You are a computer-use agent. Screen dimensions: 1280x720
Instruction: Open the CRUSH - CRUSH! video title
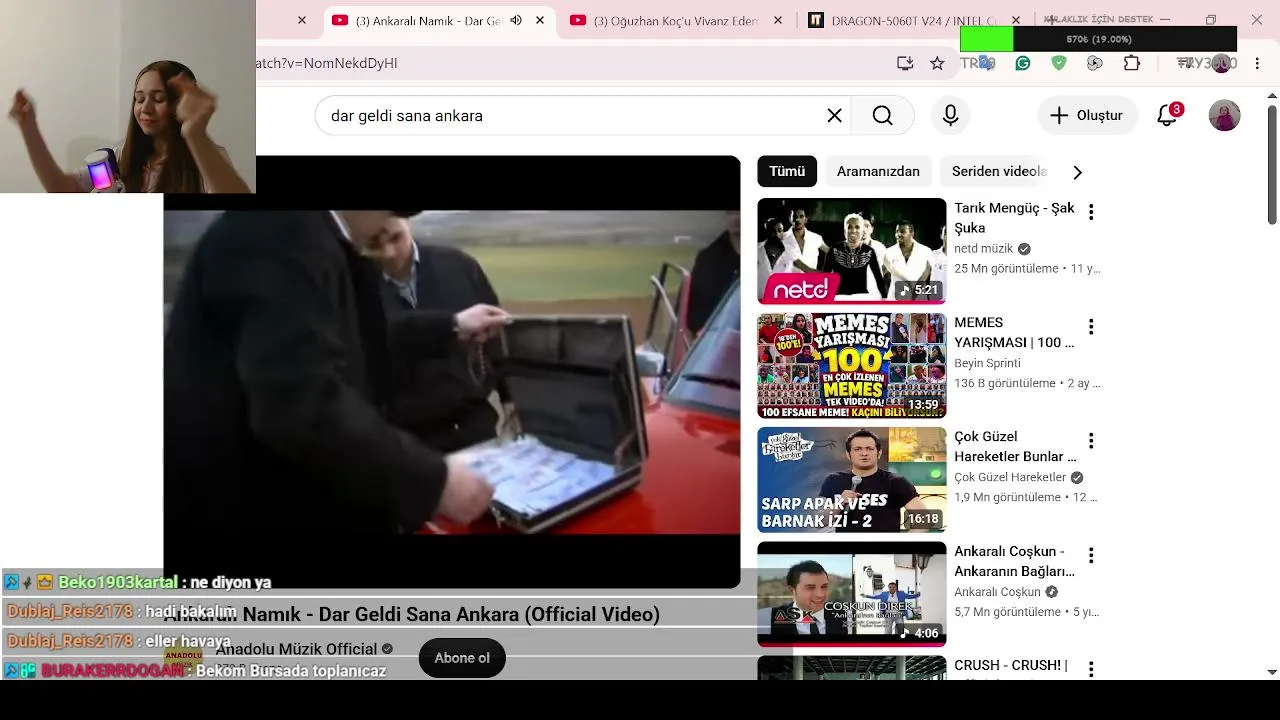[x=1011, y=666]
